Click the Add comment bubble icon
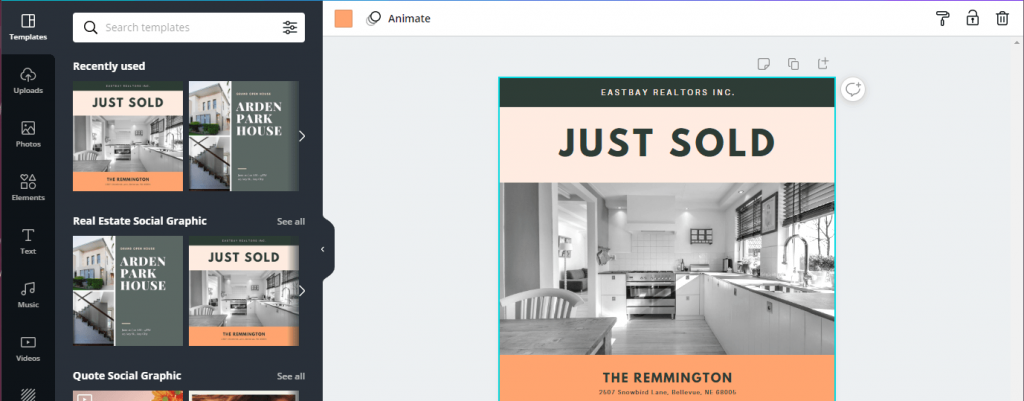 [x=853, y=89]
